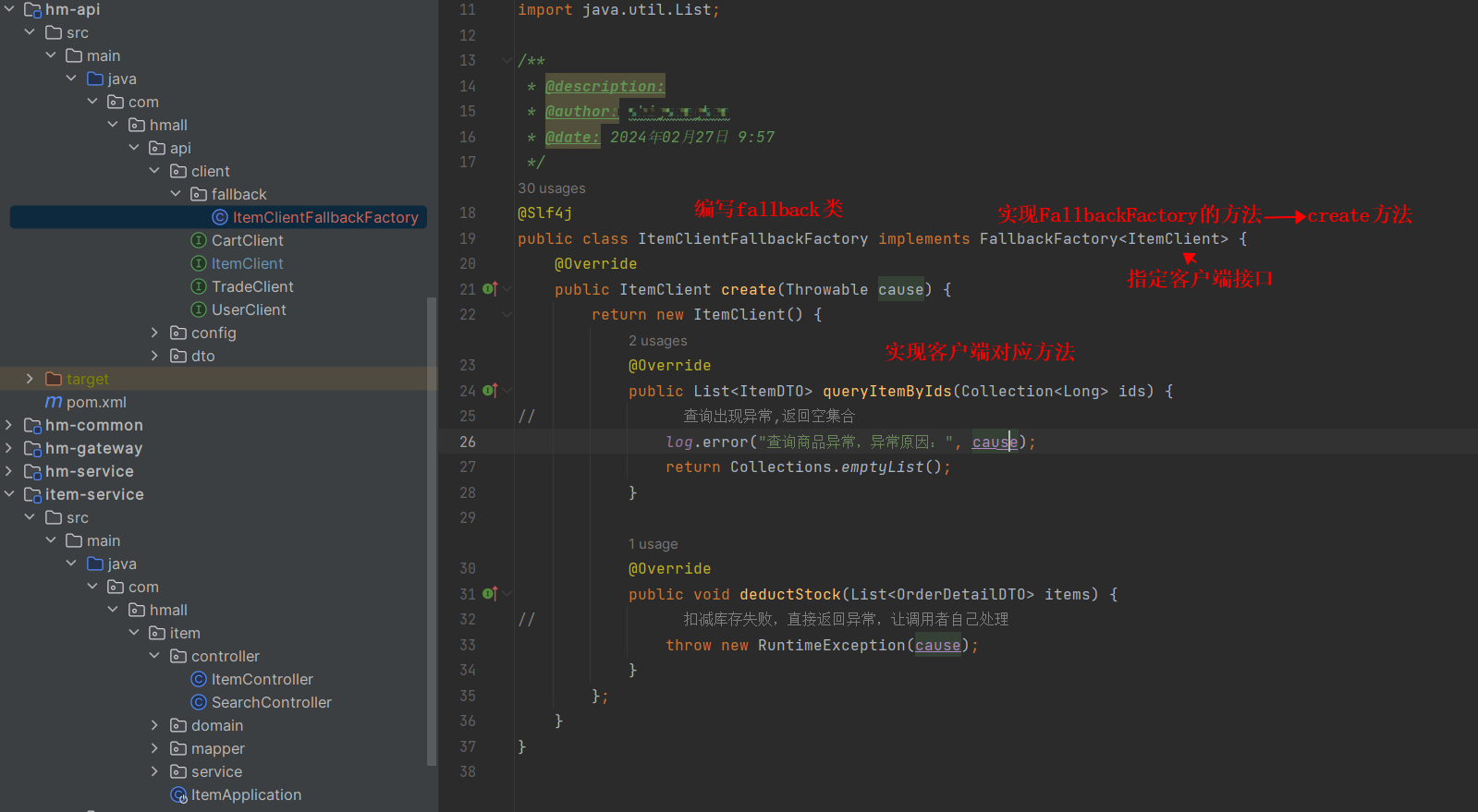The height and width of the screenshot is (812, 1478).
Task: Open the SearchController class
Action: [271, 702]
